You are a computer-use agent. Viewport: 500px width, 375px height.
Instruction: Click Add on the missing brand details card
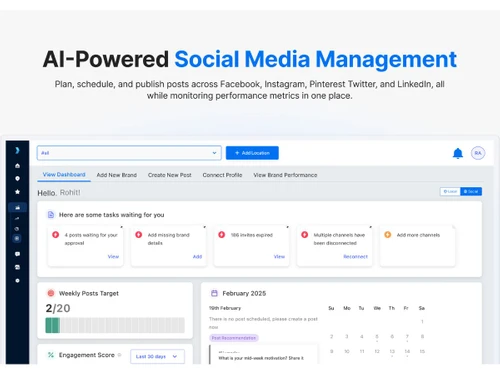[197, 256]
